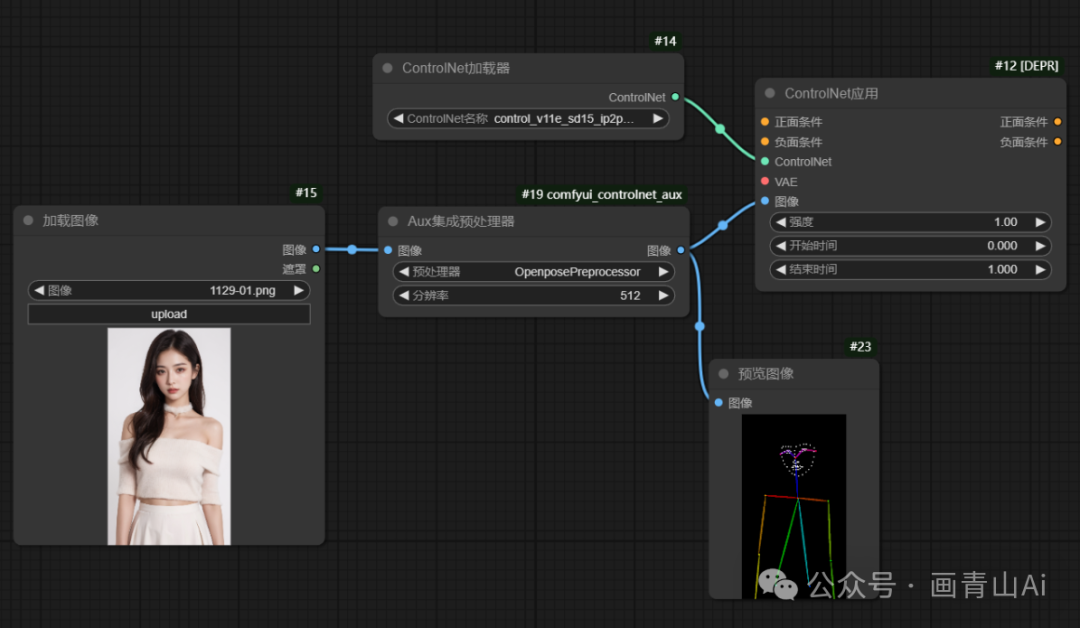Click link midpoint between 加载图像 and Aux集成预处理器
The width and height of the screenshot is (1080, 628).
pos(352,249)
